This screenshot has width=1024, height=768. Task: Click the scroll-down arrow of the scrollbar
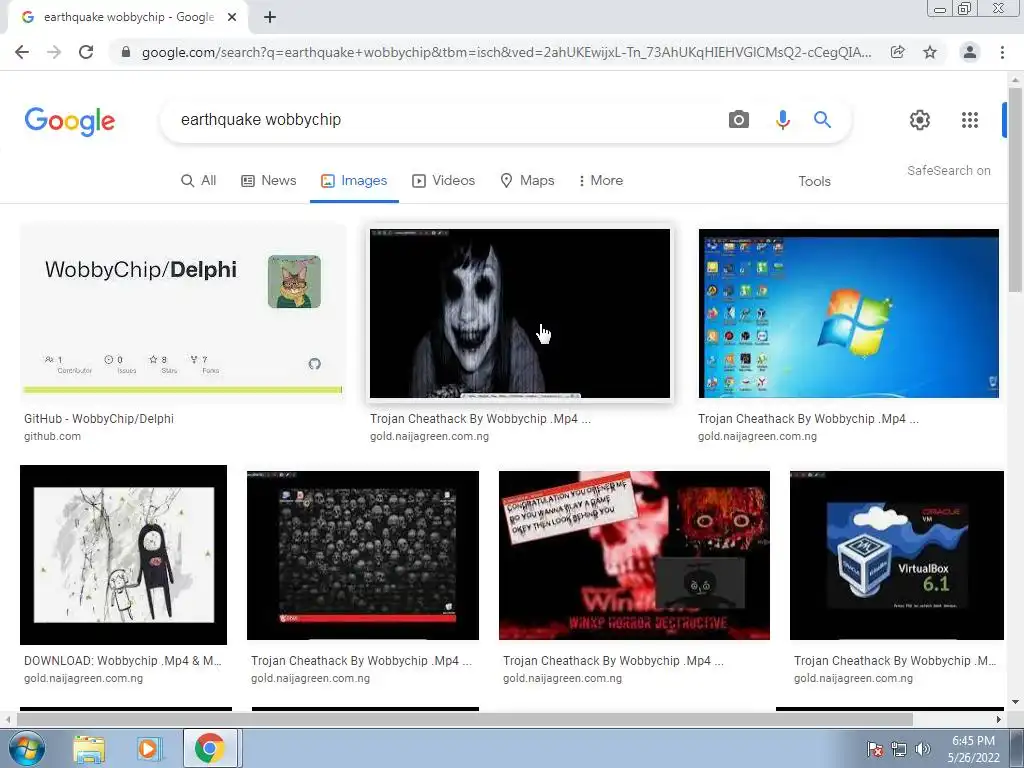click(1016, 703)
